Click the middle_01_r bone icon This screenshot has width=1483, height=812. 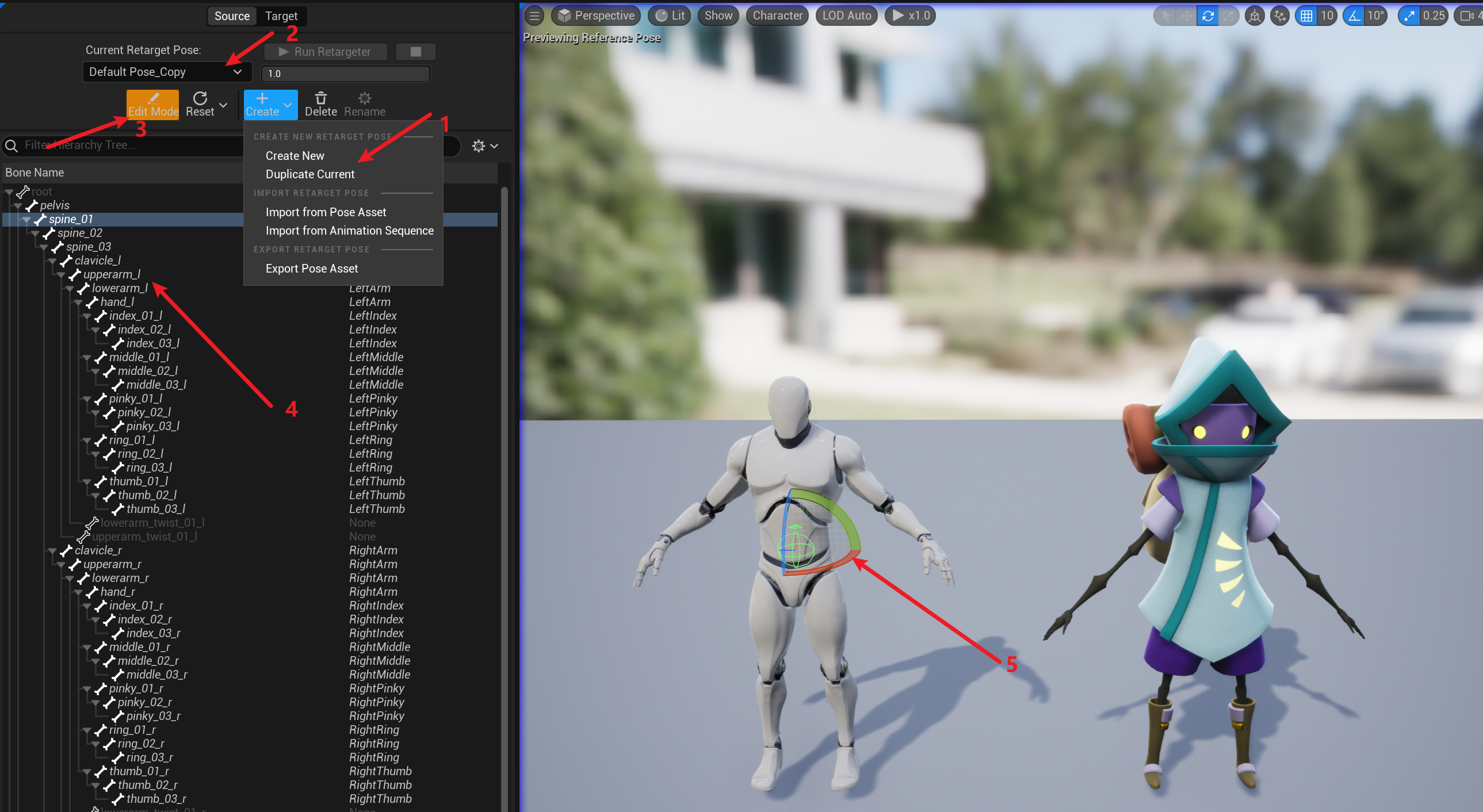point(101,648)
